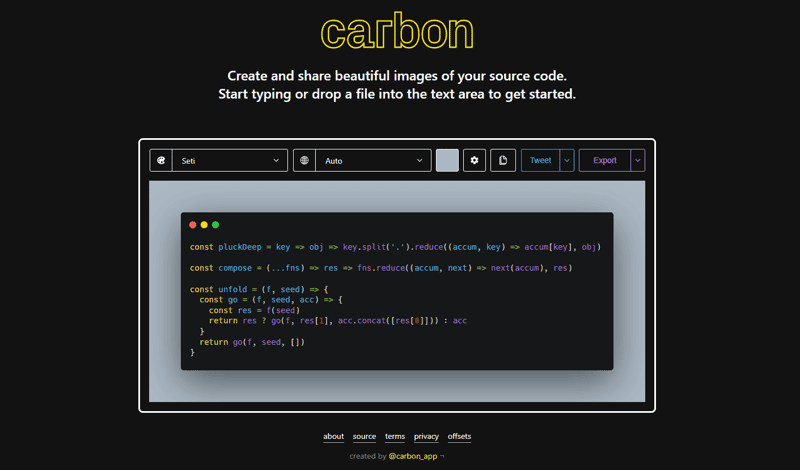
Task: Expand the Export options arrow
Action: click(x=638, y=160)
